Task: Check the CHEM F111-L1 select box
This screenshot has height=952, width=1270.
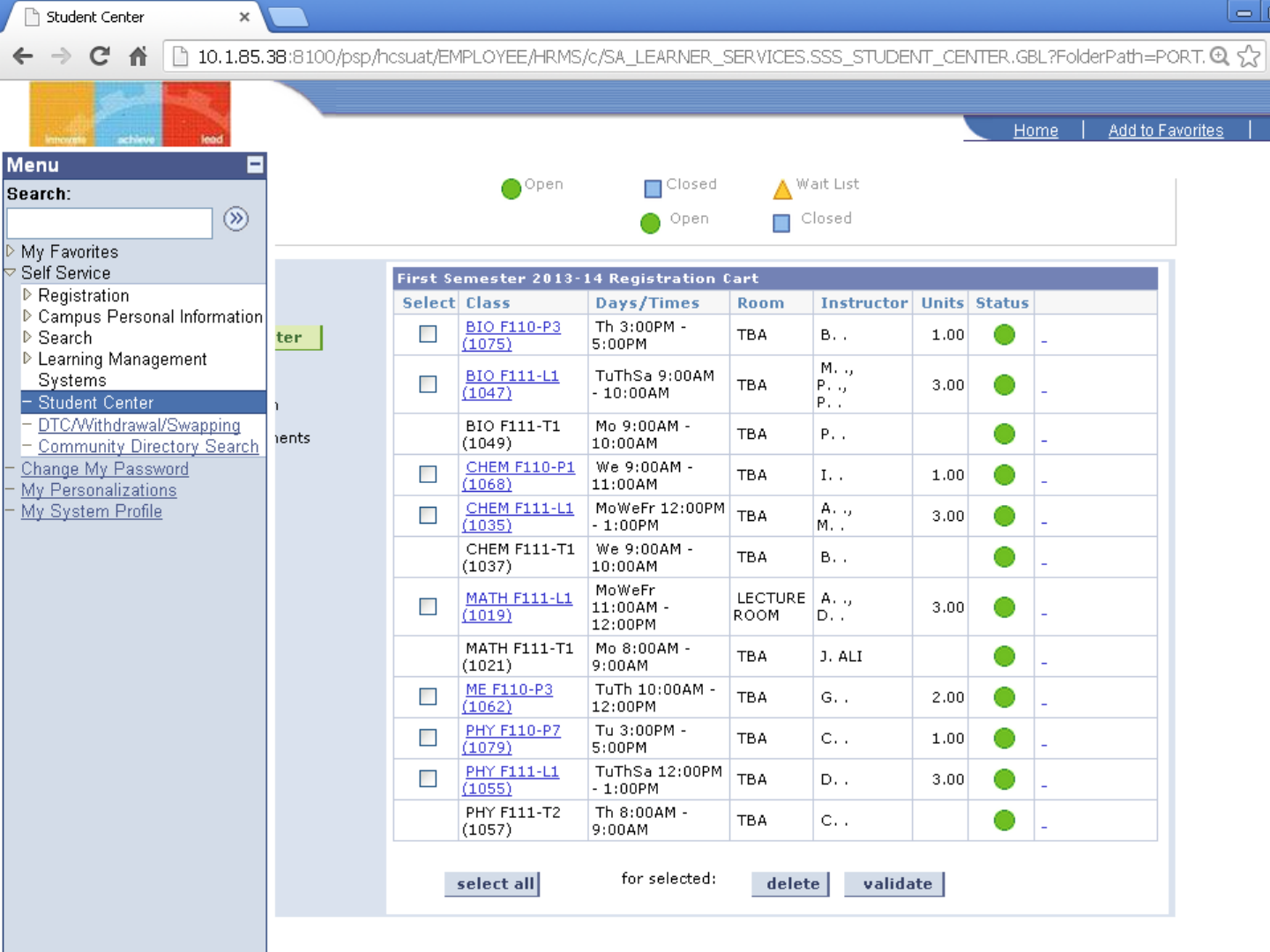Action: click(428, 515)
